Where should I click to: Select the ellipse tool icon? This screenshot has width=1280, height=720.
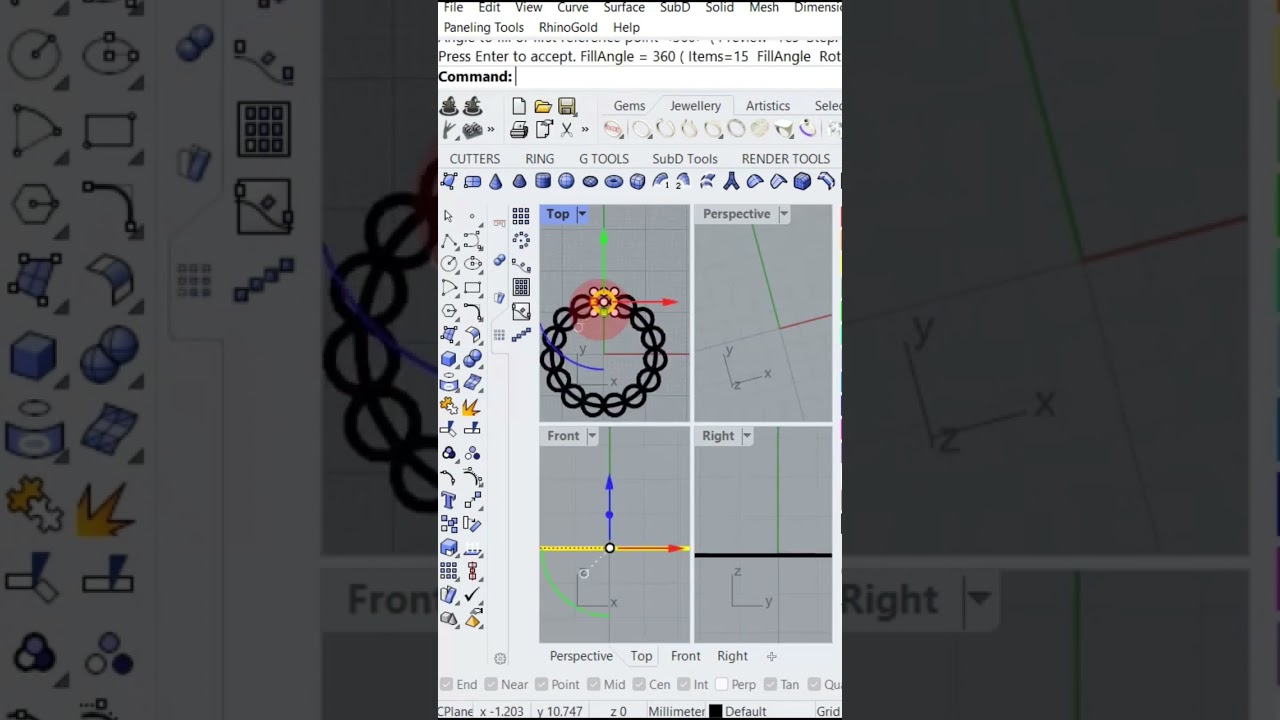(x=473, y=263)
